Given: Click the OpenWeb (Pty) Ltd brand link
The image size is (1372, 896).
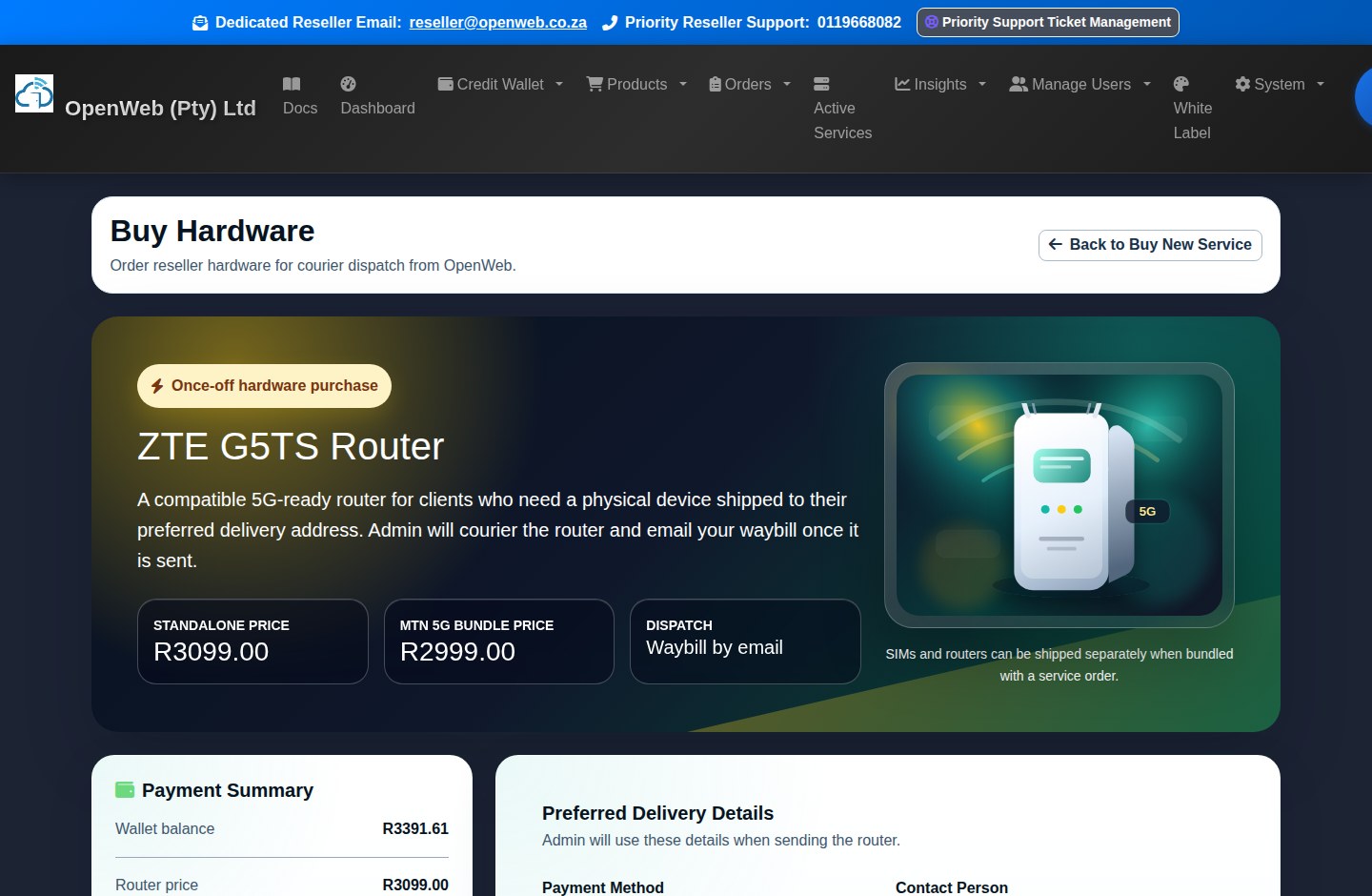Looking at the screenshot, I should 160,108.
